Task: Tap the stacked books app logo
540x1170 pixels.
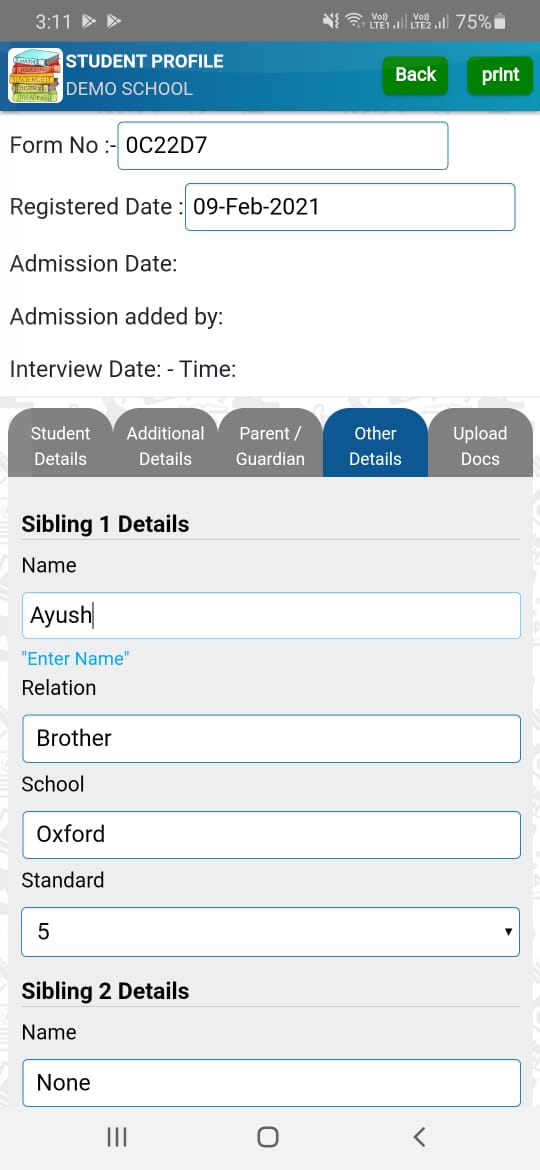Action: [35, 75]
